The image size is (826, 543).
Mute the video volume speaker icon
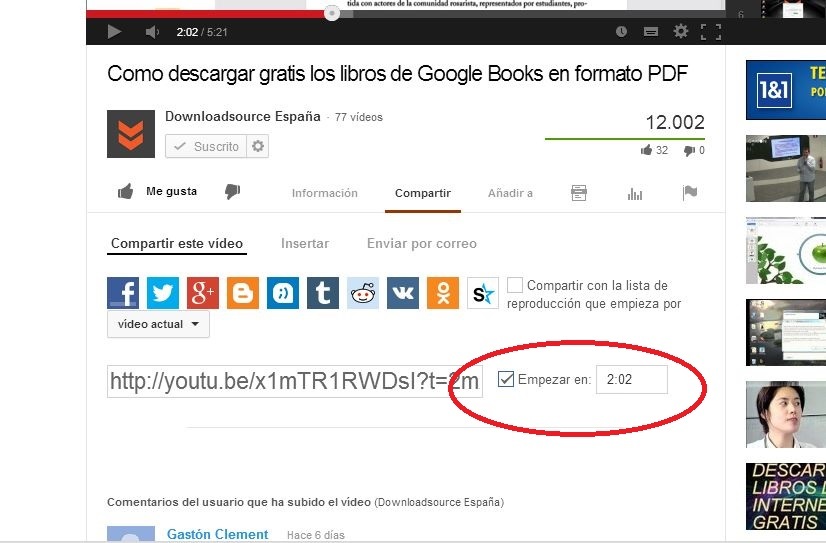click(x=152, y=32)
